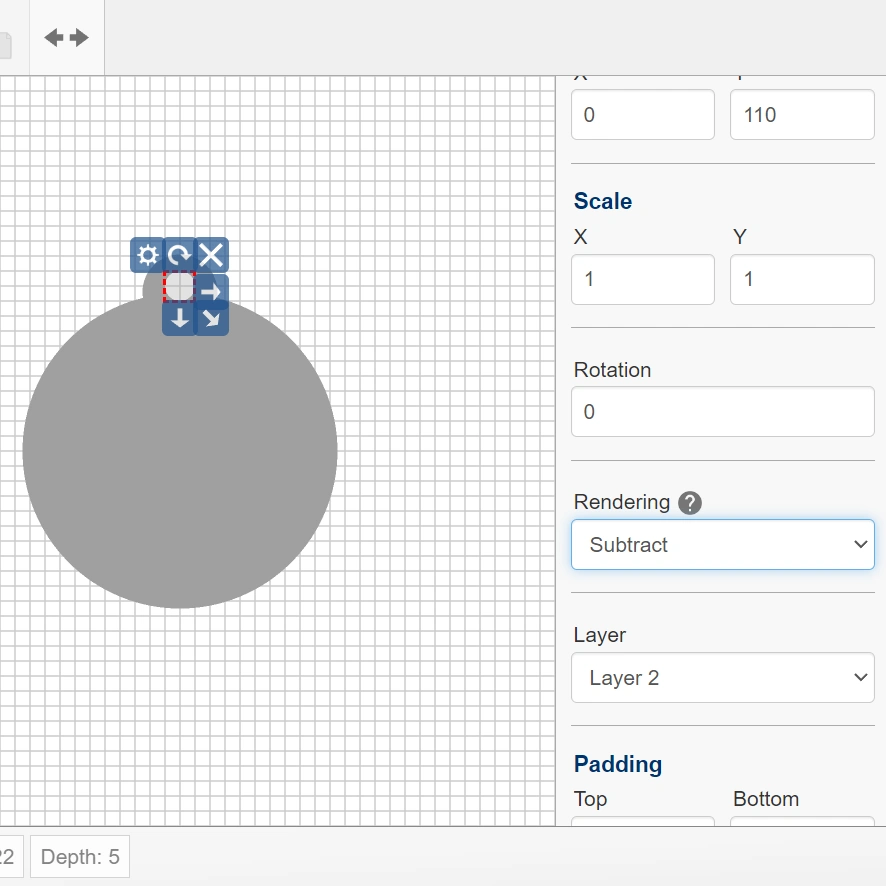886x886 pixels.
Task: Select the small red-dashed selected shape
Action: (x=179, y=287)
